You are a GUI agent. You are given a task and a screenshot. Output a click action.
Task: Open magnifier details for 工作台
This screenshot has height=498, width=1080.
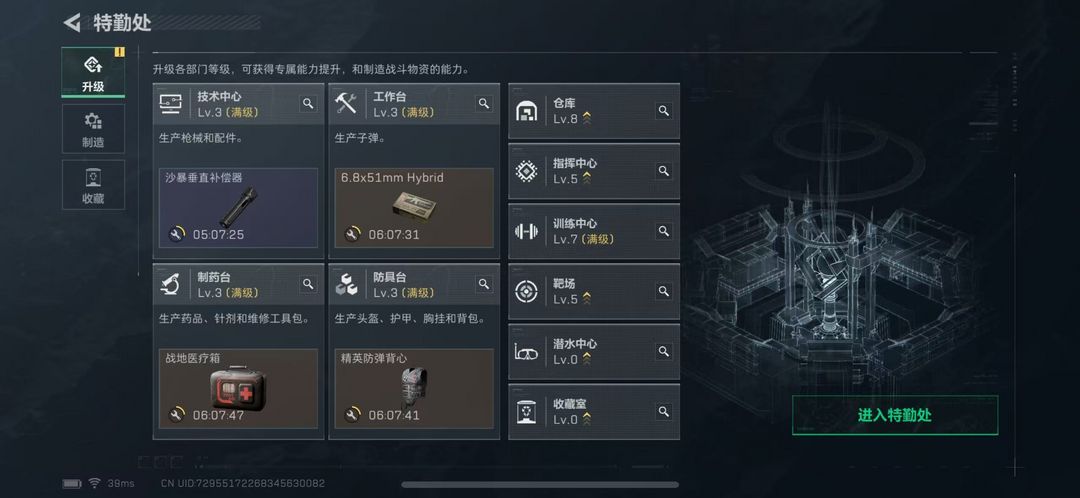point(484,104)
